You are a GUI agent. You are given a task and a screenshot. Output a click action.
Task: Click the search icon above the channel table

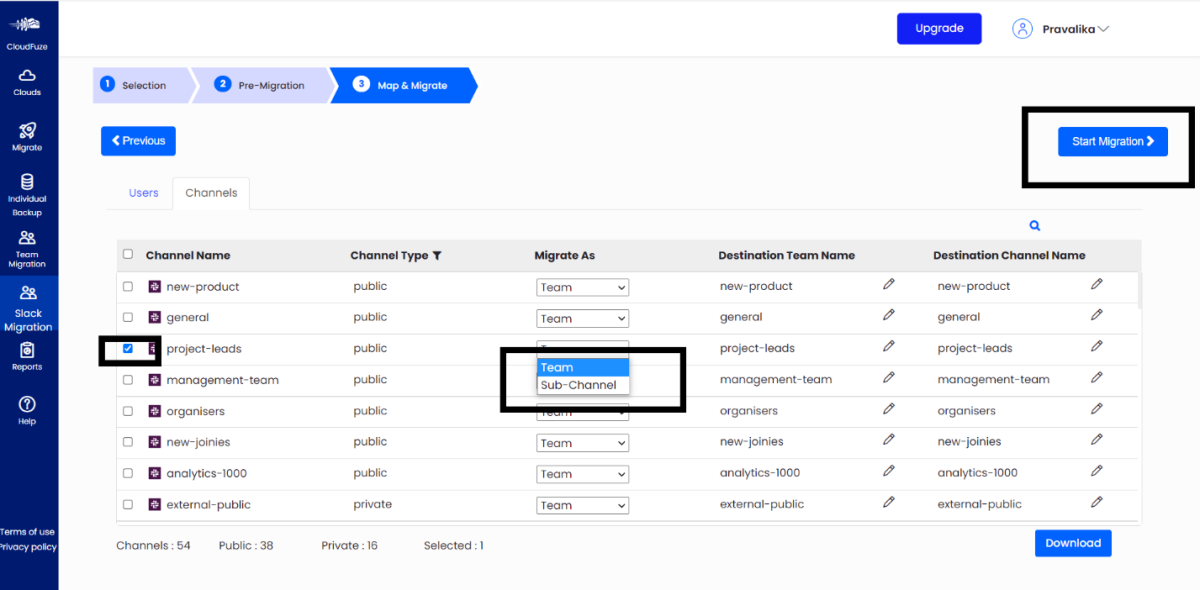pos(1035,225)
